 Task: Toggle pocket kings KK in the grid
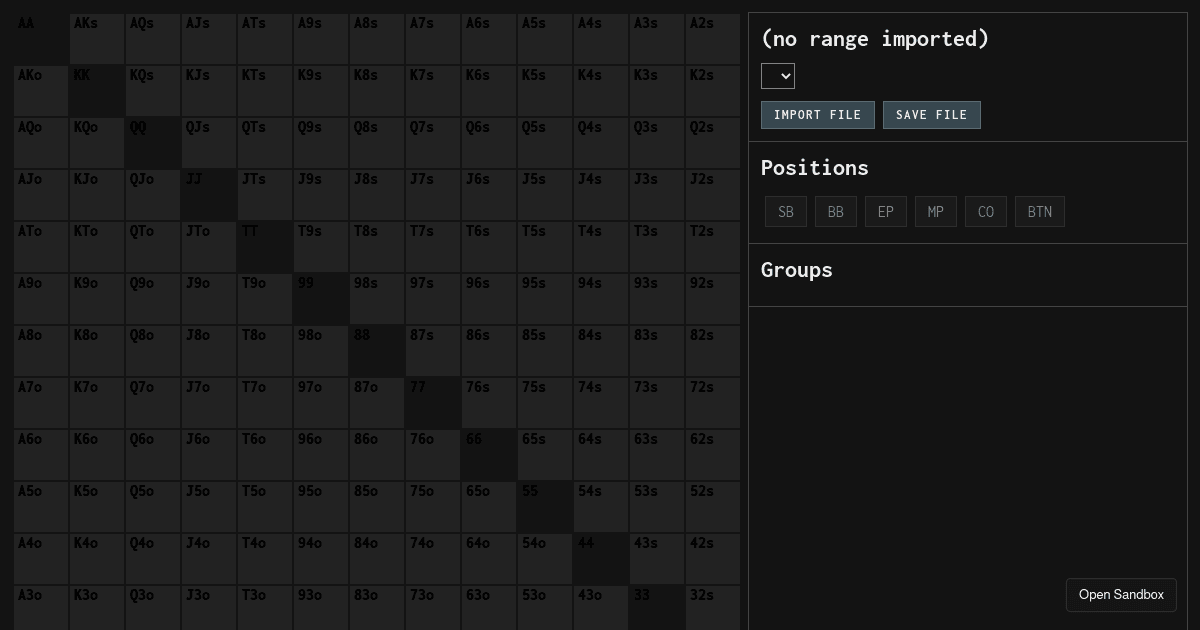pyautogui.click(x=96, y=90)
